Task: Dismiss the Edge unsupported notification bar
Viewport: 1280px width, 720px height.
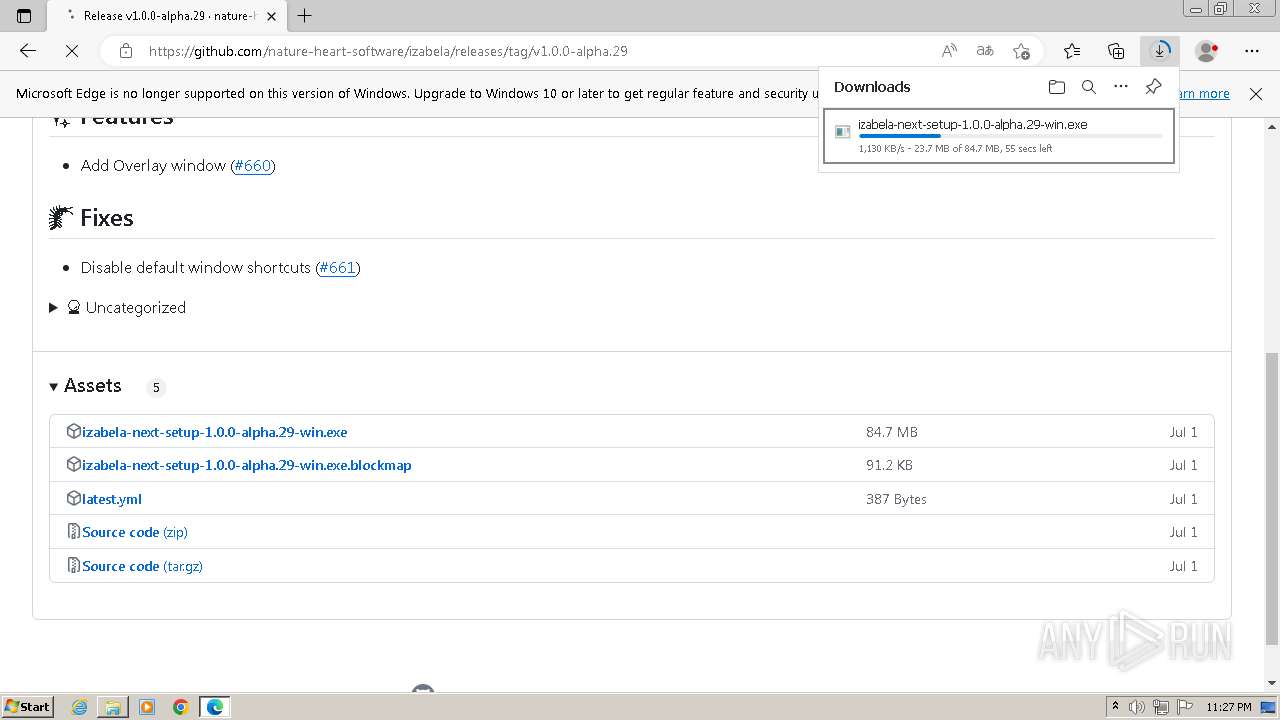Action: pyautogui.click(x=1256, y=94)
